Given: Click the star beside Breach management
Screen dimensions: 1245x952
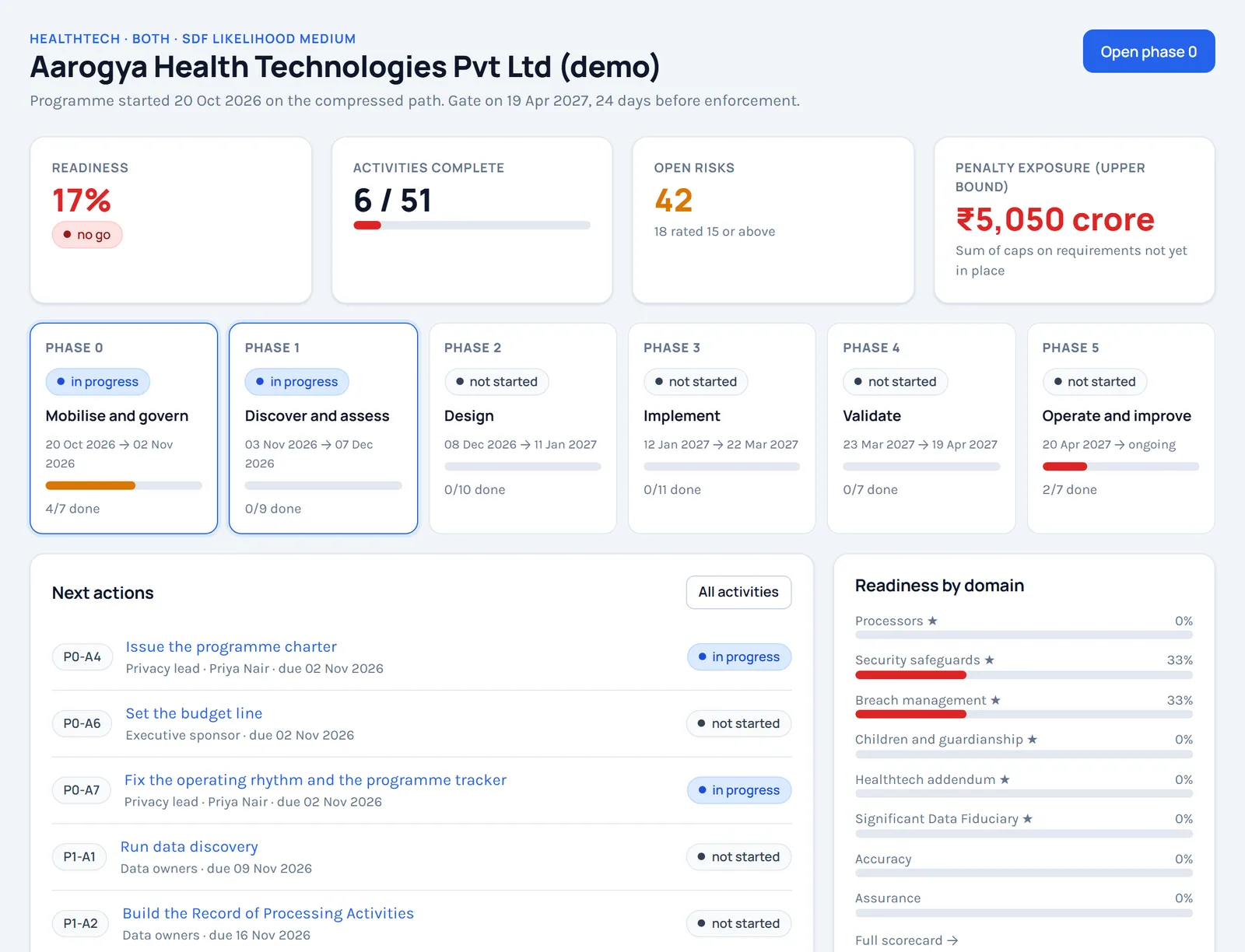Looking at the screenshot, I should coord(995,700).
